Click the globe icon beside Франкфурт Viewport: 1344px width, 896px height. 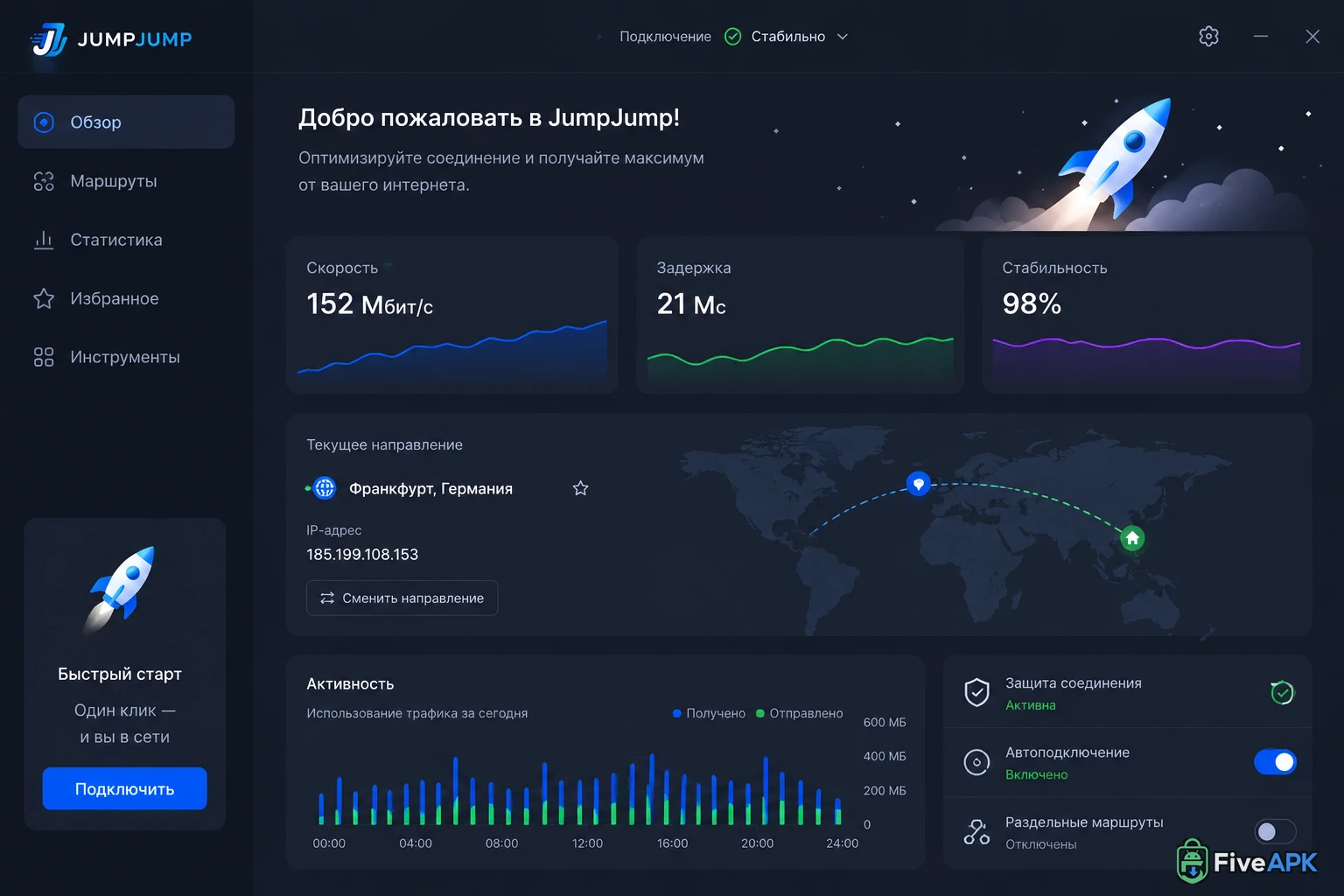(325, 488)
